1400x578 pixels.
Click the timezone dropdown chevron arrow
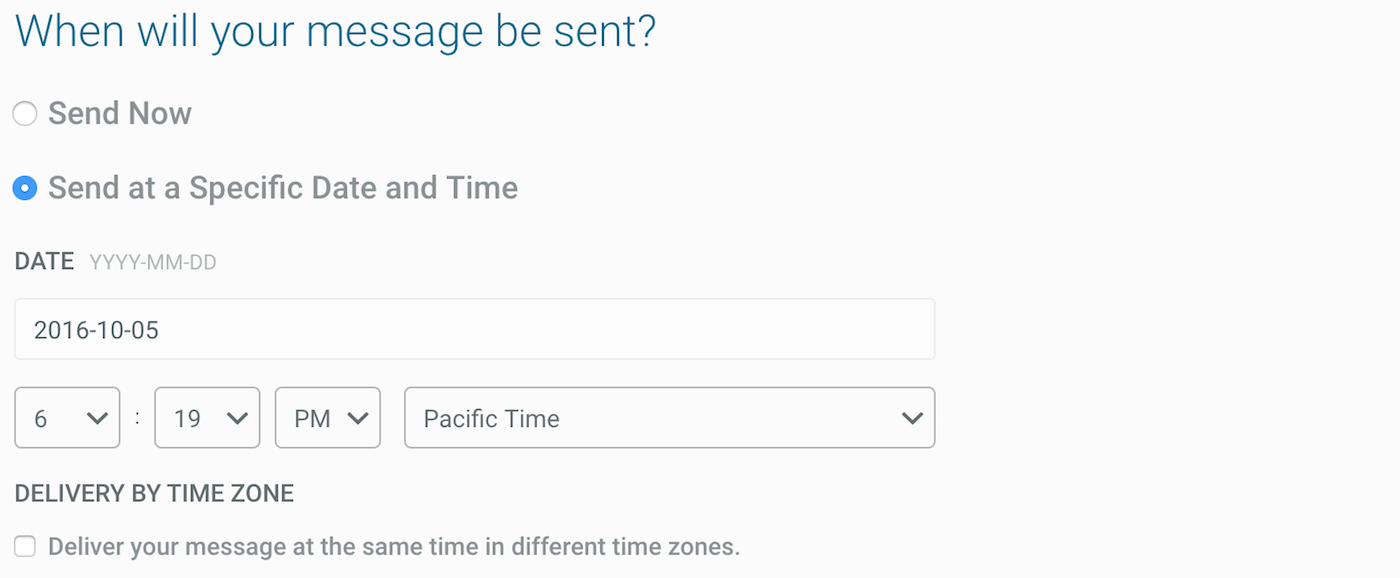point(911,418)
